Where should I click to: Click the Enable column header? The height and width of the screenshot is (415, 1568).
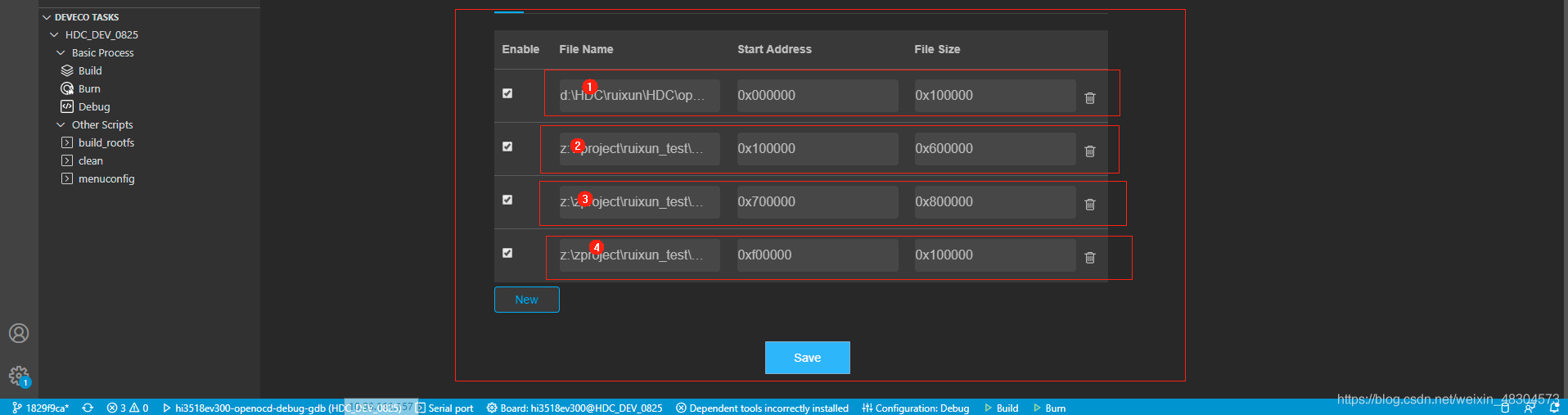point(520,49)
